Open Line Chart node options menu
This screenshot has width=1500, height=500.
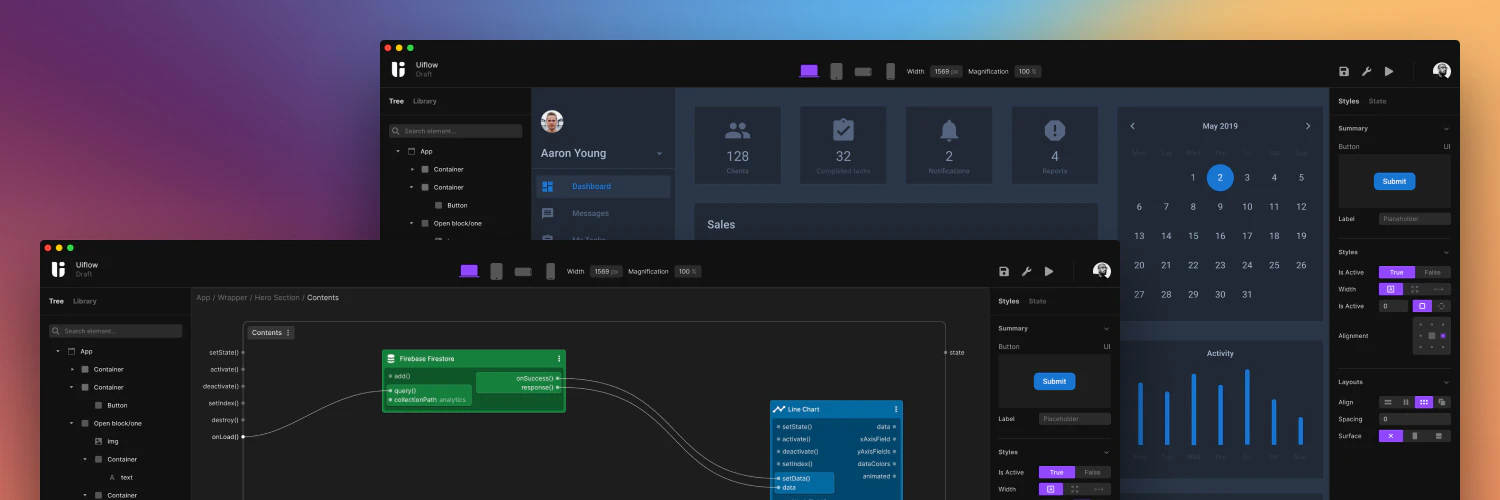tap(896, 409)
